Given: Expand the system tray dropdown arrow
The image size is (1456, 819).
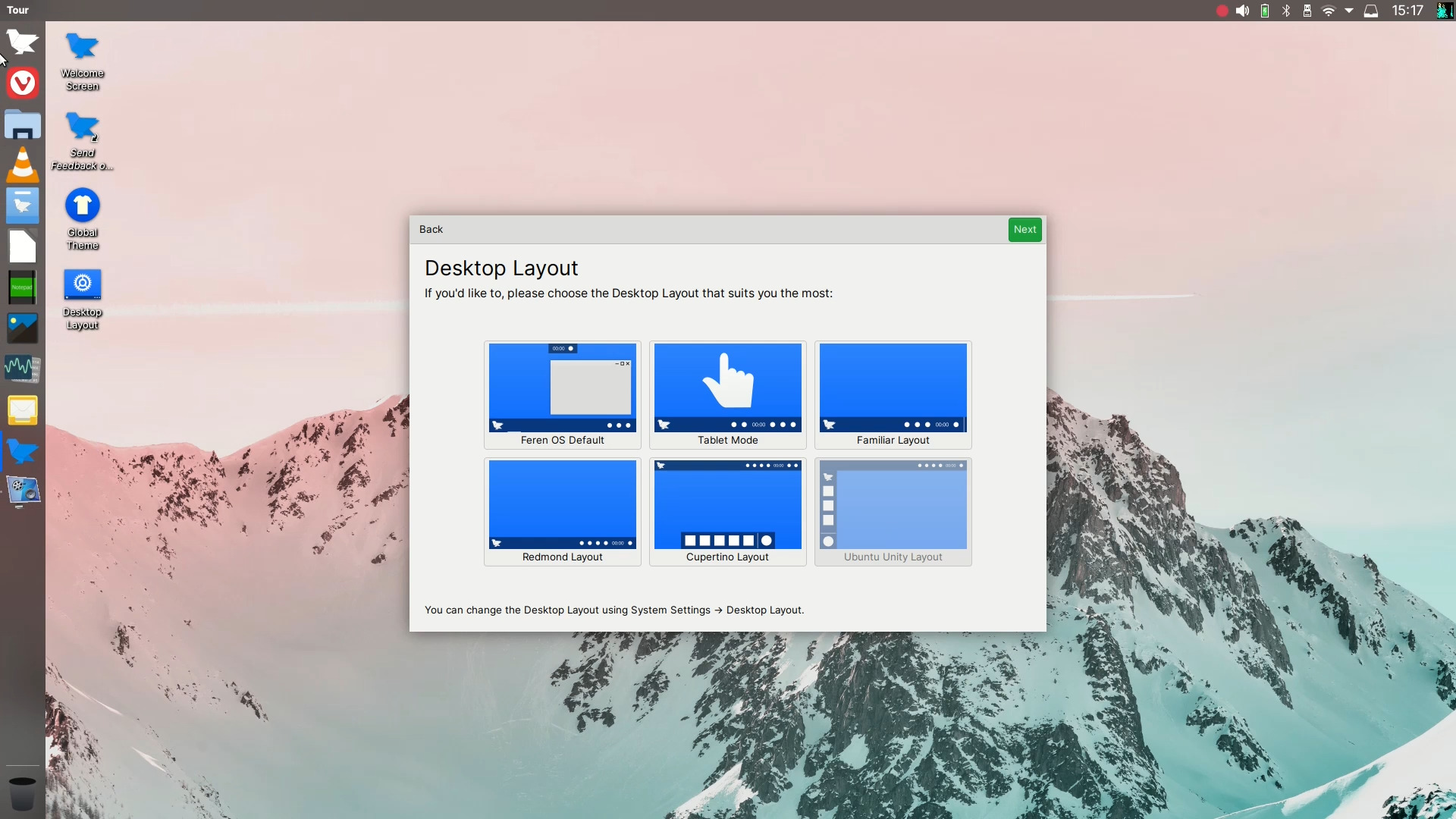Looking at the screenshot, I should 1349,10.
